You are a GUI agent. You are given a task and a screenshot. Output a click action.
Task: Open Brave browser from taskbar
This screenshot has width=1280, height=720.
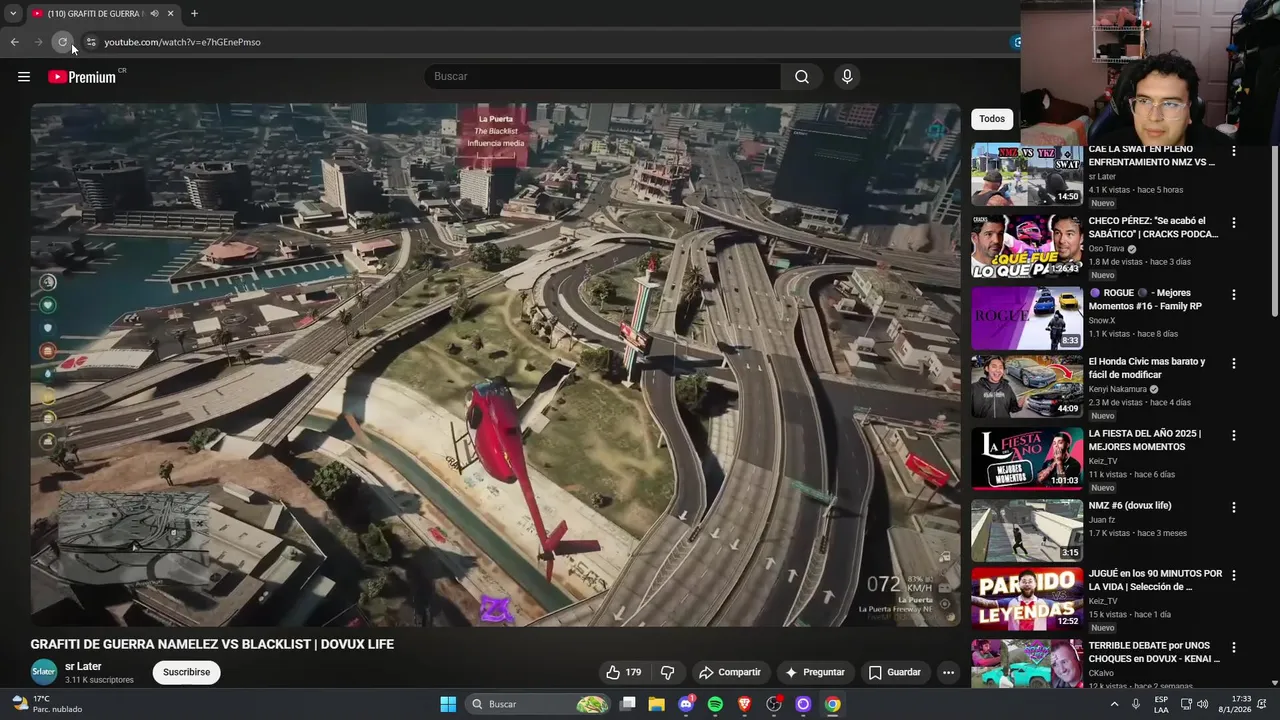coord(744,704)
